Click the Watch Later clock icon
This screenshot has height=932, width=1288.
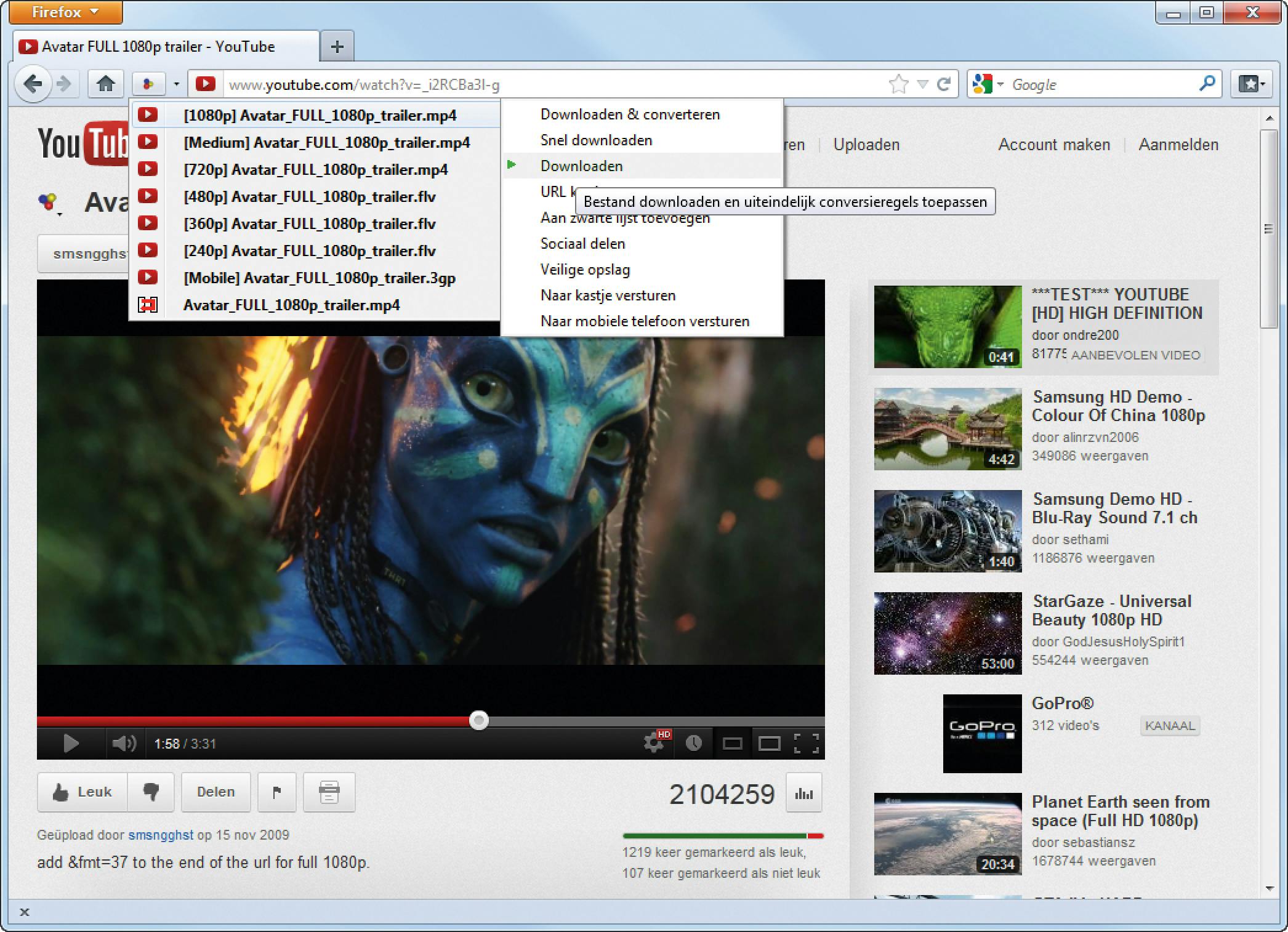pos(694,743)
